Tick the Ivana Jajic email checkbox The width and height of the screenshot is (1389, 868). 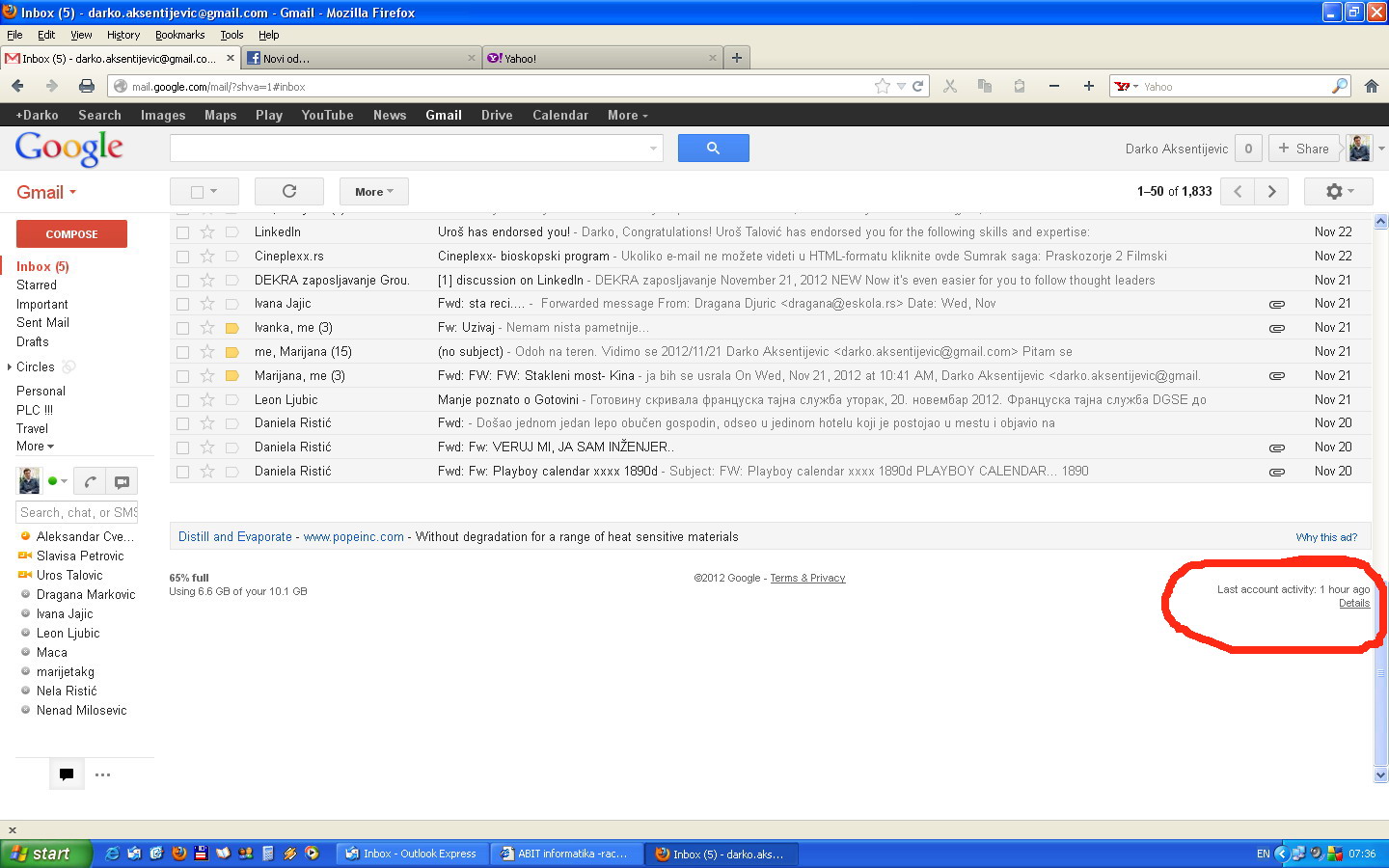pyautogui.click(x=182, y=304)
